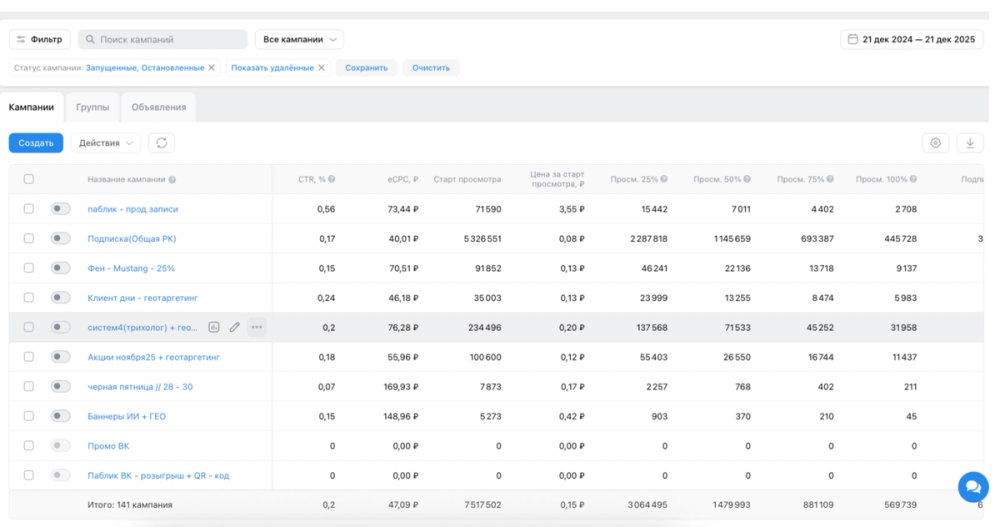Click the help icon next to CTR, %
Image resolution: width=1000 pixels, height=527 pixels.
pyautogui.click(x=332, y=179)
